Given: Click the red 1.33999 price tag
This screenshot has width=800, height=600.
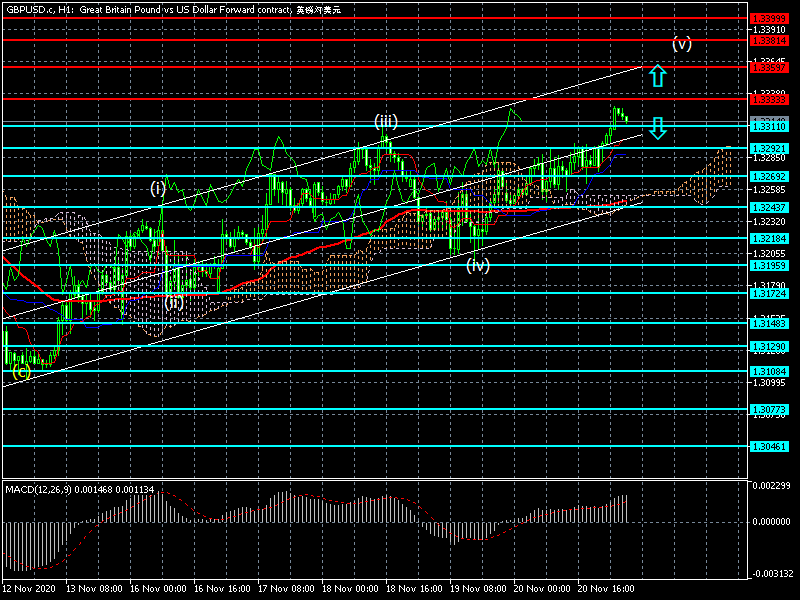Looking at the screenshot, I should (x=769, y=18).
